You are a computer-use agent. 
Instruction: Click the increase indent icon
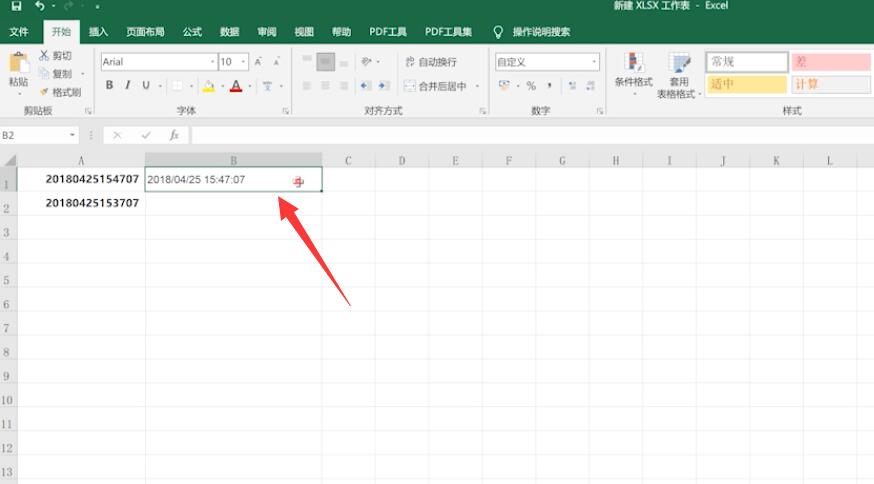383,86
